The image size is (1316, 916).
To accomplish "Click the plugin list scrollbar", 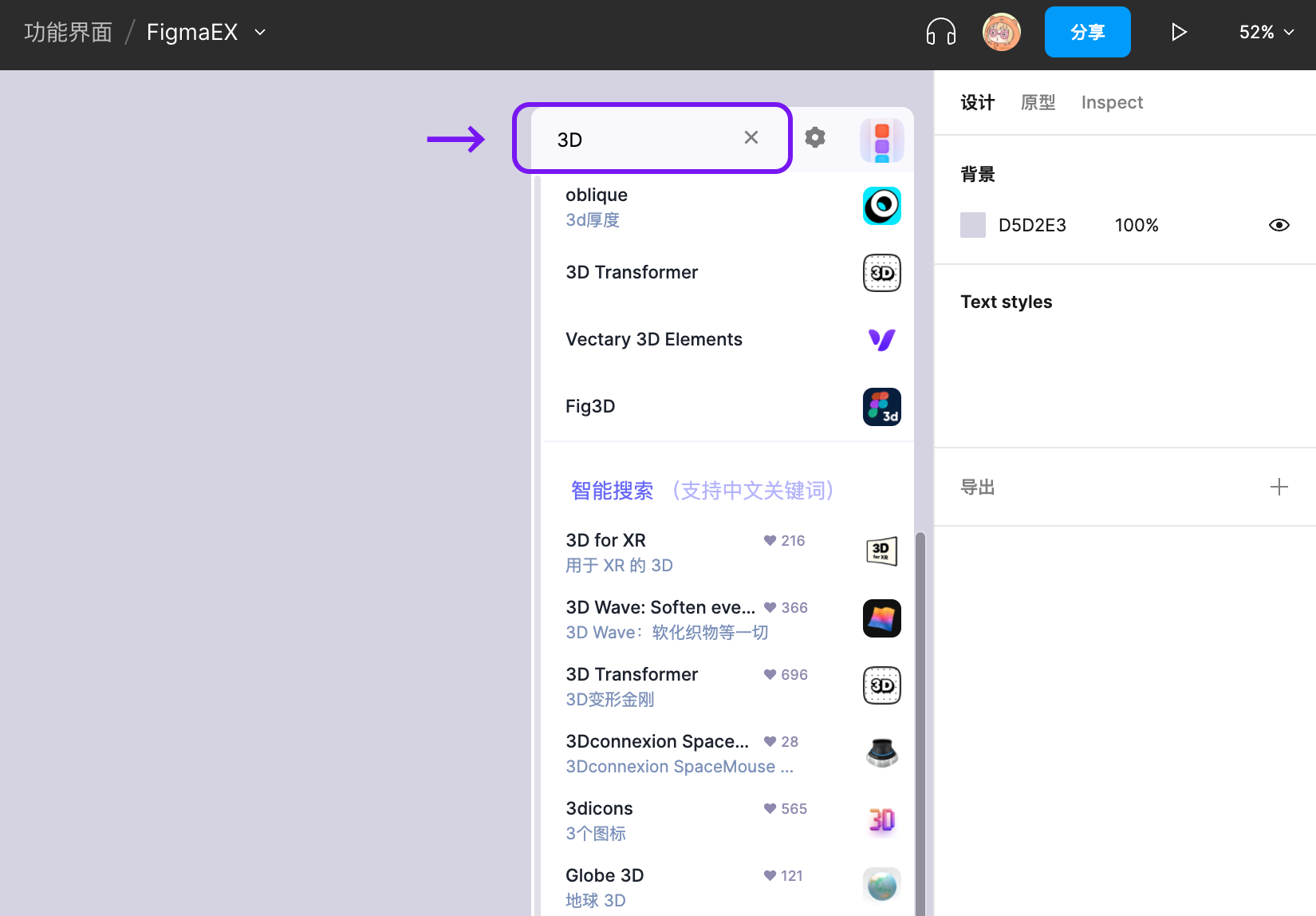I will (x=920, y=723).
